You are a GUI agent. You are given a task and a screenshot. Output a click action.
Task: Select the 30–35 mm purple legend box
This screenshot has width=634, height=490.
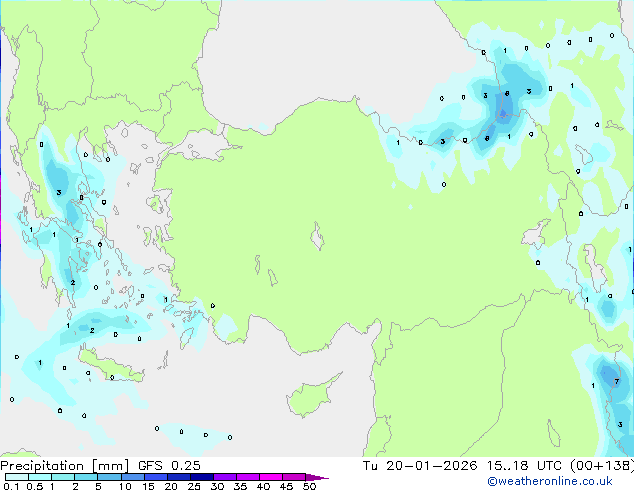[x=225, y=477]
